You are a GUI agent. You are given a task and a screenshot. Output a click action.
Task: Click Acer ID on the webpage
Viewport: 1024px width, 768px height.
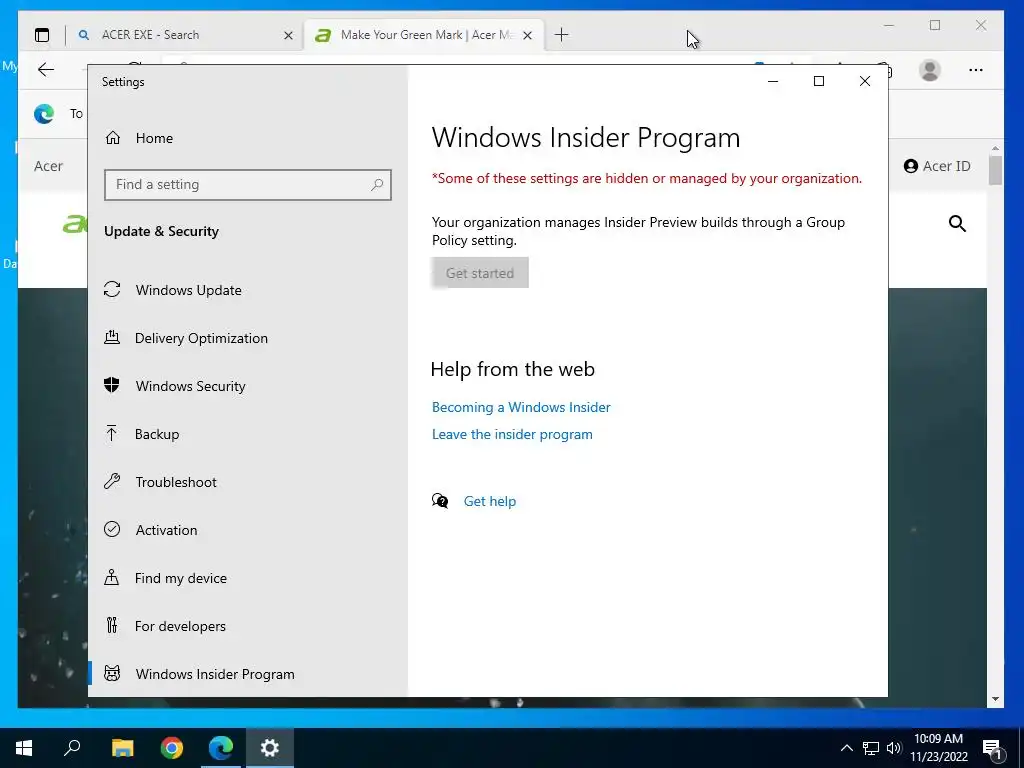click(x=937, y=166)
